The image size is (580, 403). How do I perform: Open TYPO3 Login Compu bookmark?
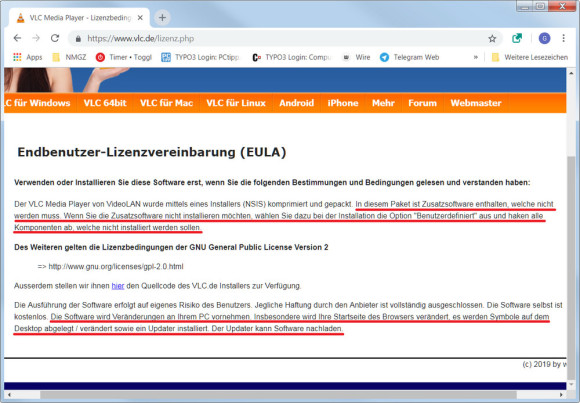[x=291, y=57]
